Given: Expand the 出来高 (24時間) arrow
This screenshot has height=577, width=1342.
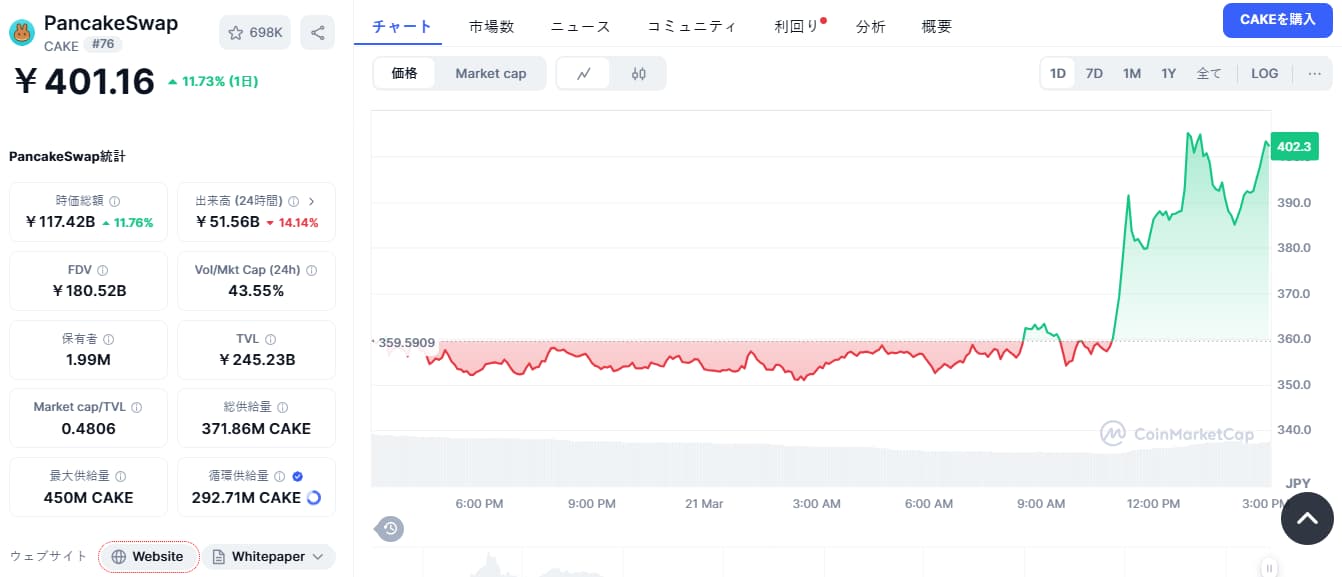Looking at the screenshot, I should click(x=311, y=201).
